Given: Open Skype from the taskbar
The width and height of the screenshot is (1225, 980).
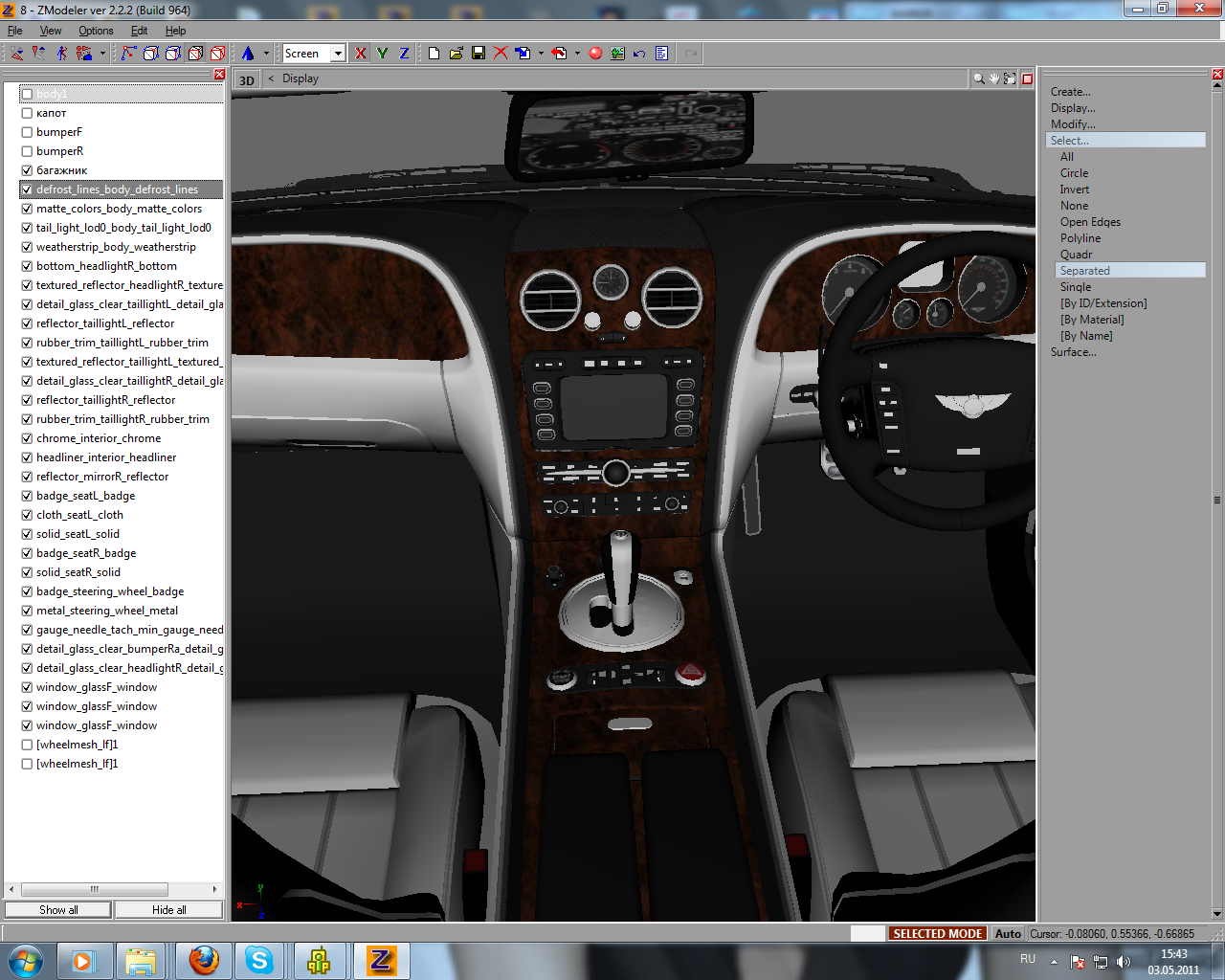Looking at the screenshot, I should (258, 960).
